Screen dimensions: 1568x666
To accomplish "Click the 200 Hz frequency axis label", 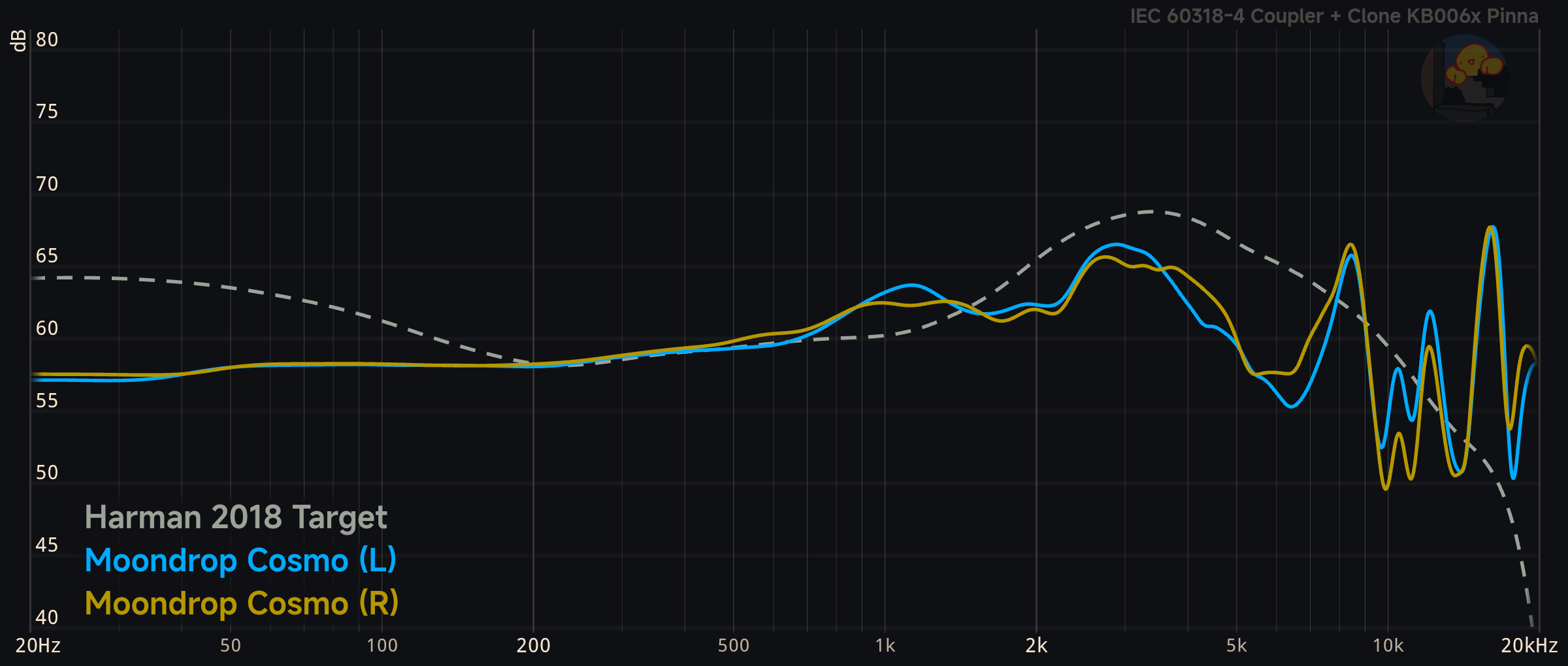I will 534,646.
